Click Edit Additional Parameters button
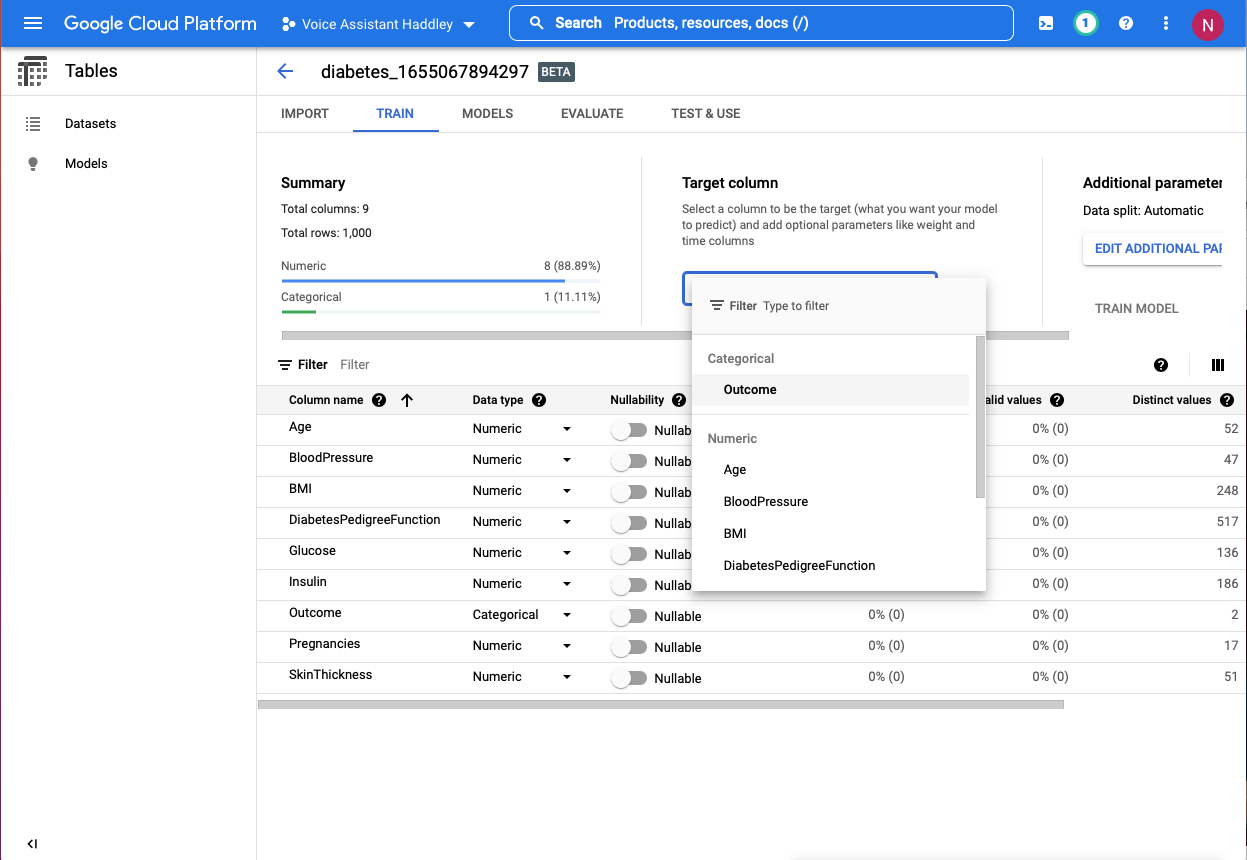This screenshot has height=860, width=1247. (1157, 249)
